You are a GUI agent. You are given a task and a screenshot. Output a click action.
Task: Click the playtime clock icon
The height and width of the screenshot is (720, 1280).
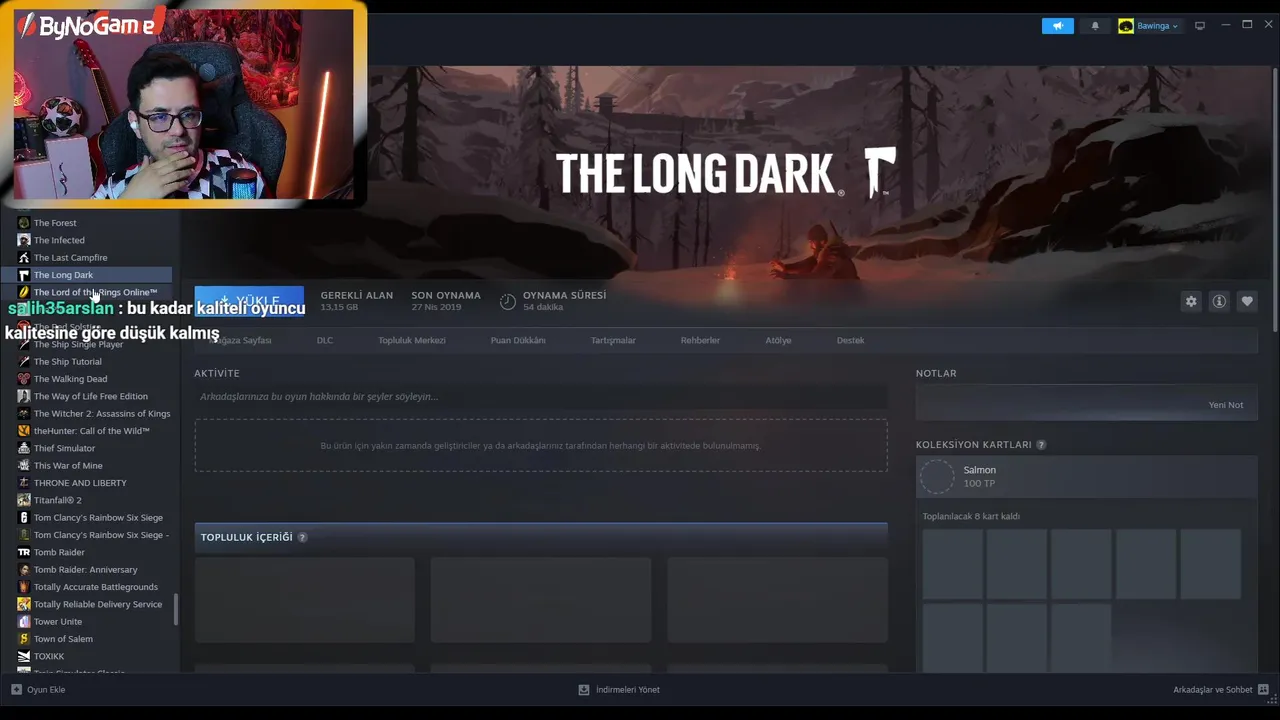[x=508, y=301]
